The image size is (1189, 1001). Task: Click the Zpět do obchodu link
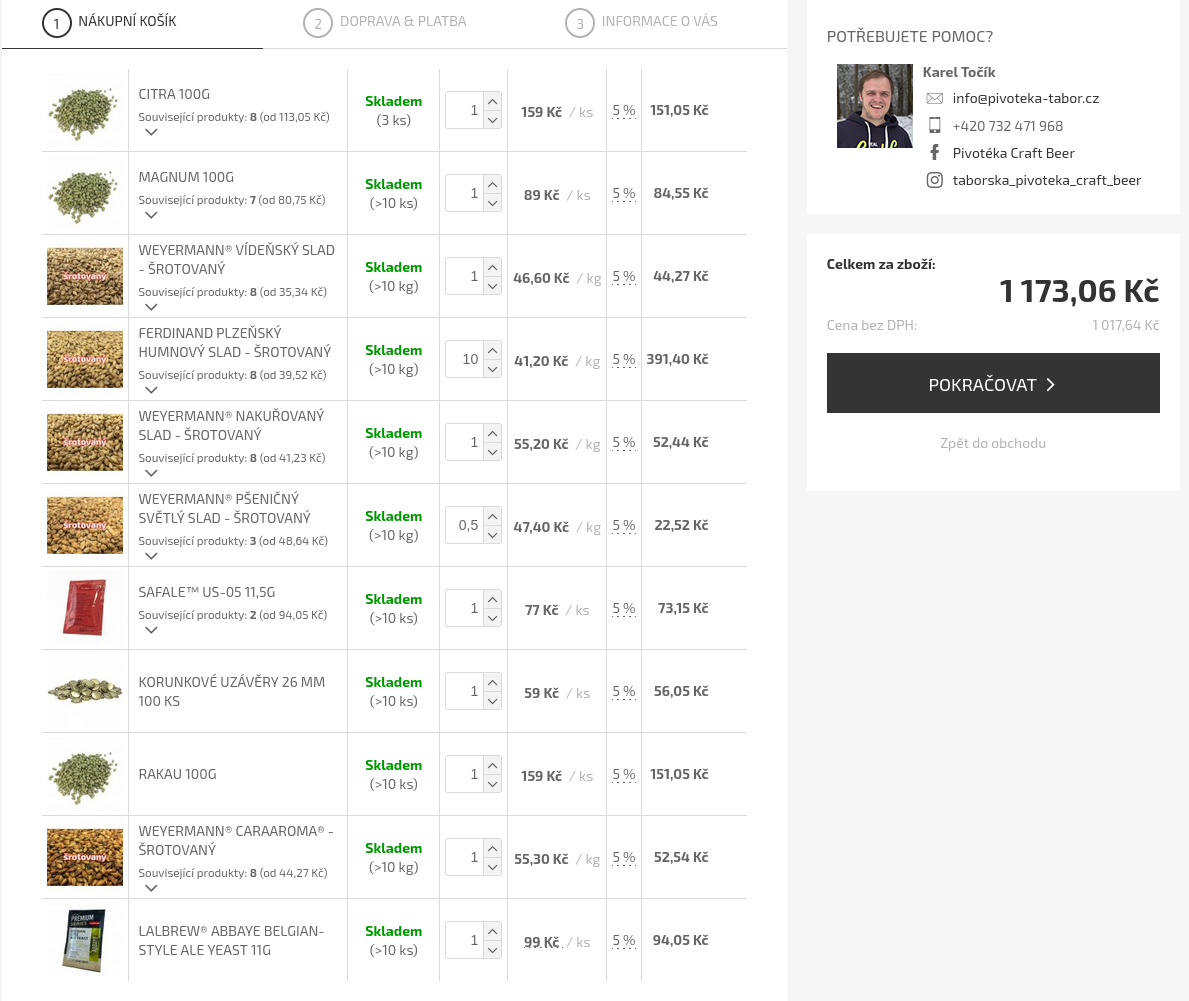point(993,443)
